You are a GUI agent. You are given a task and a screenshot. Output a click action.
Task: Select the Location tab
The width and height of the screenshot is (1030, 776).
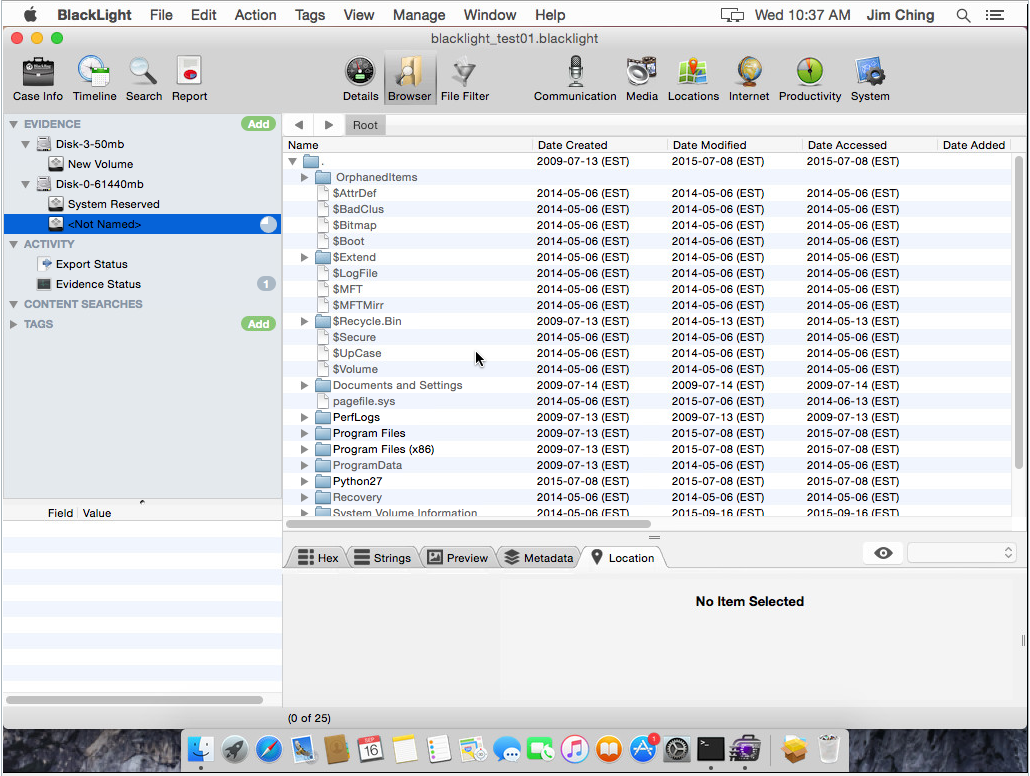click(x=623, y=558)
